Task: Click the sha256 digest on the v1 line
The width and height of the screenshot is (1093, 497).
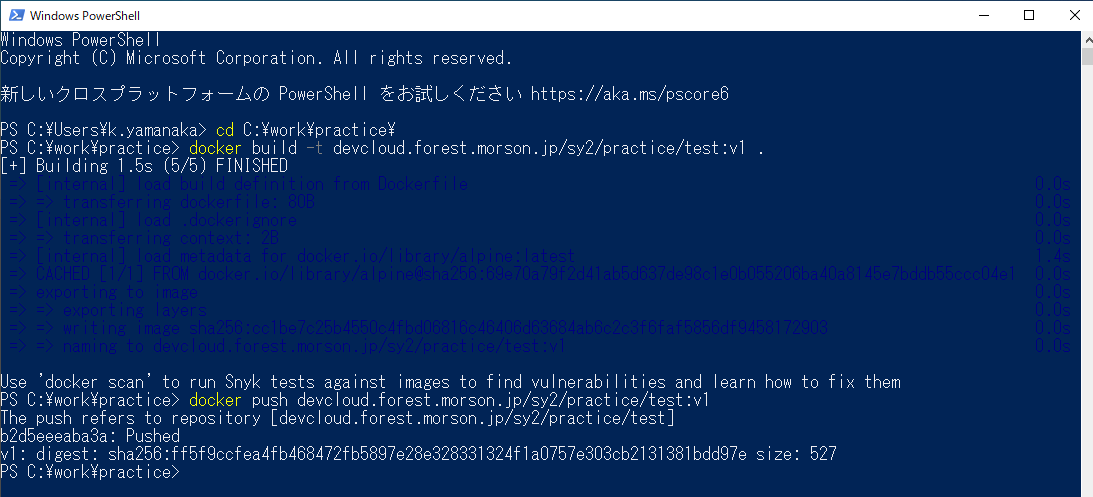Action: [450, 454]
